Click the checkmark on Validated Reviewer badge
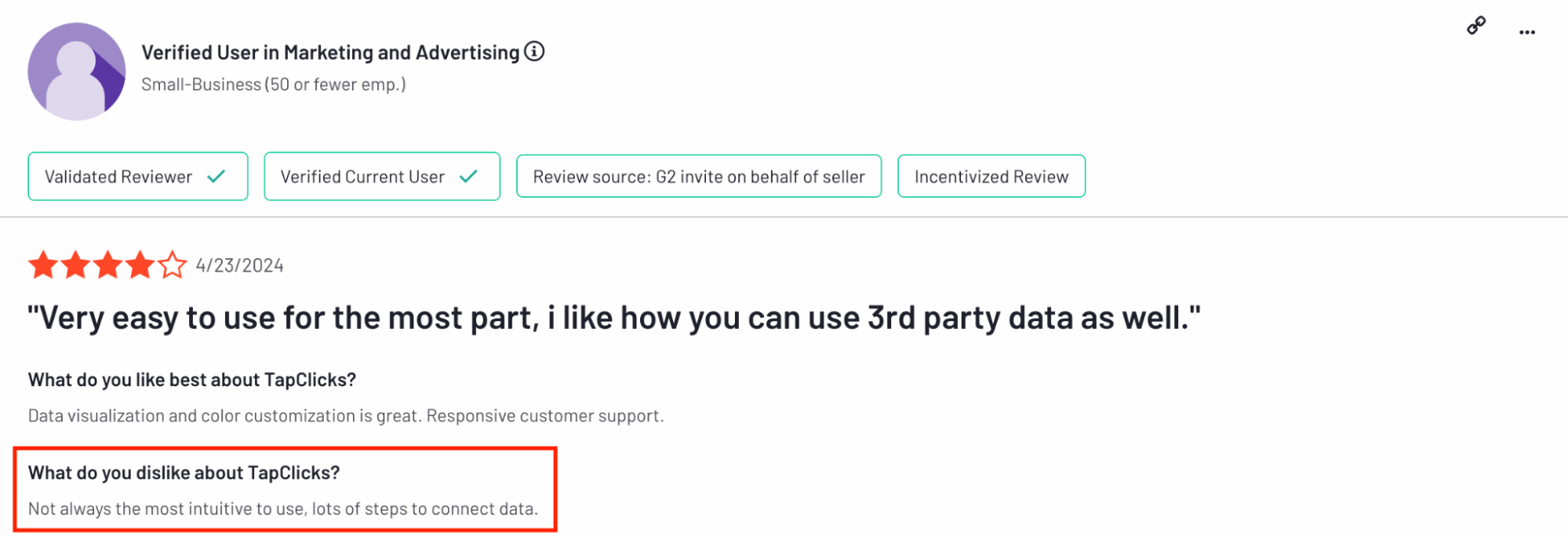This screenshot has height=537, width=1568. coord(217,176)
